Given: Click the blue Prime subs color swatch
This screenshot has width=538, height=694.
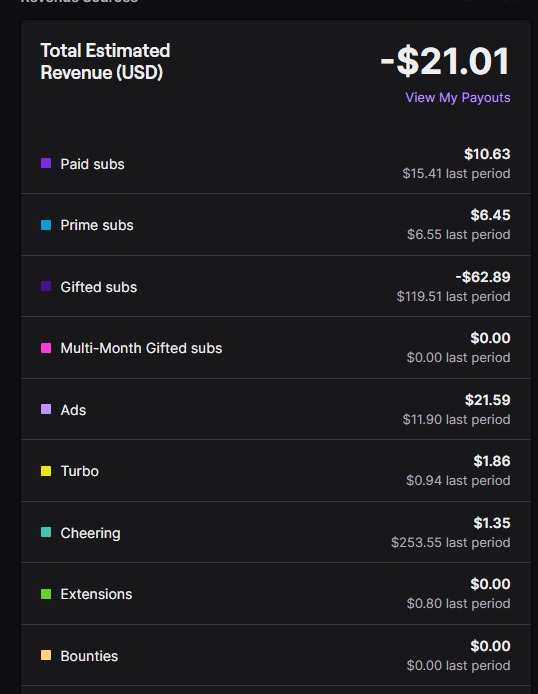Looking at the screenshot, I should (46, 225).
